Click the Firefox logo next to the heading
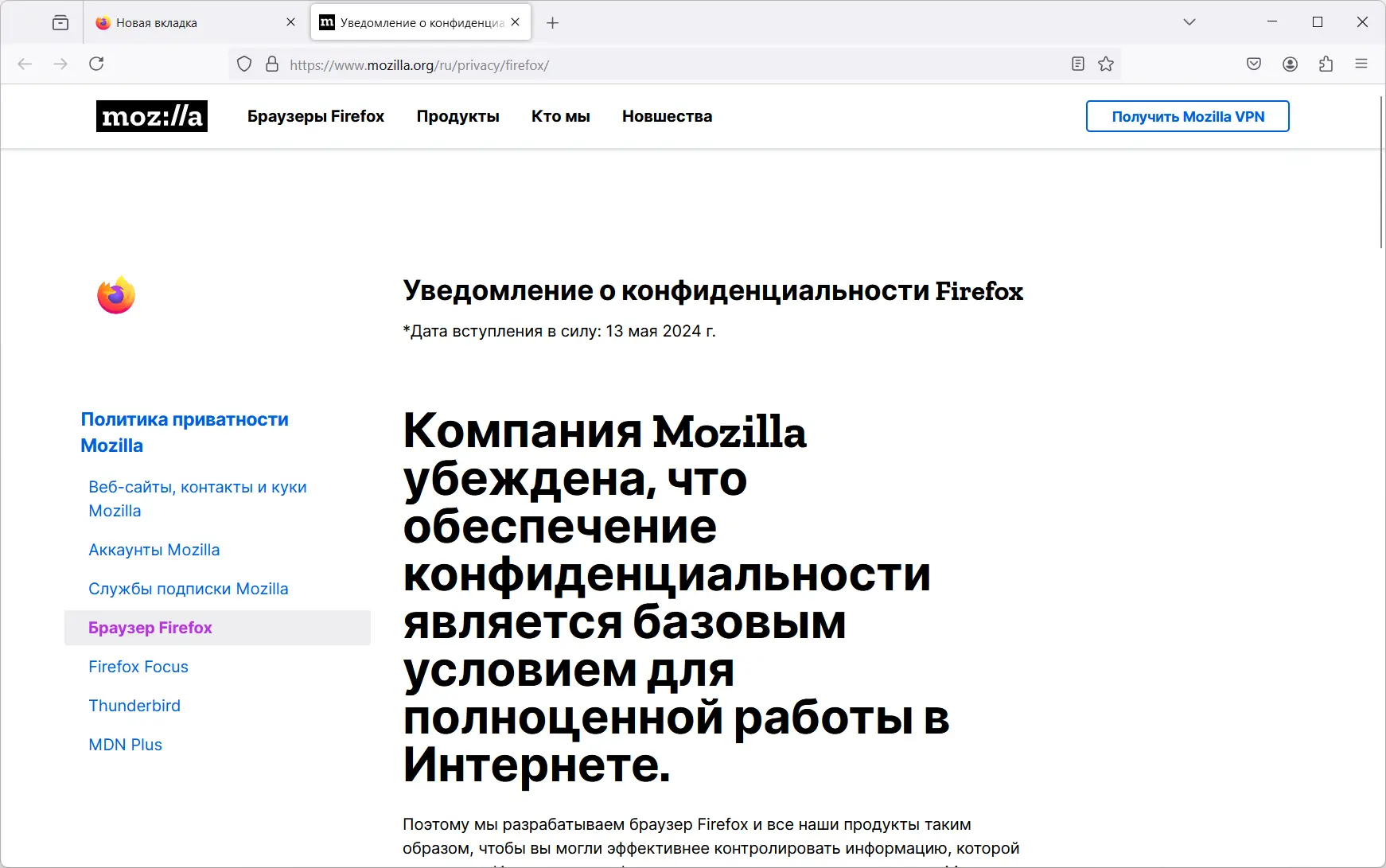 pyautogui.click(x=115, y=294)
